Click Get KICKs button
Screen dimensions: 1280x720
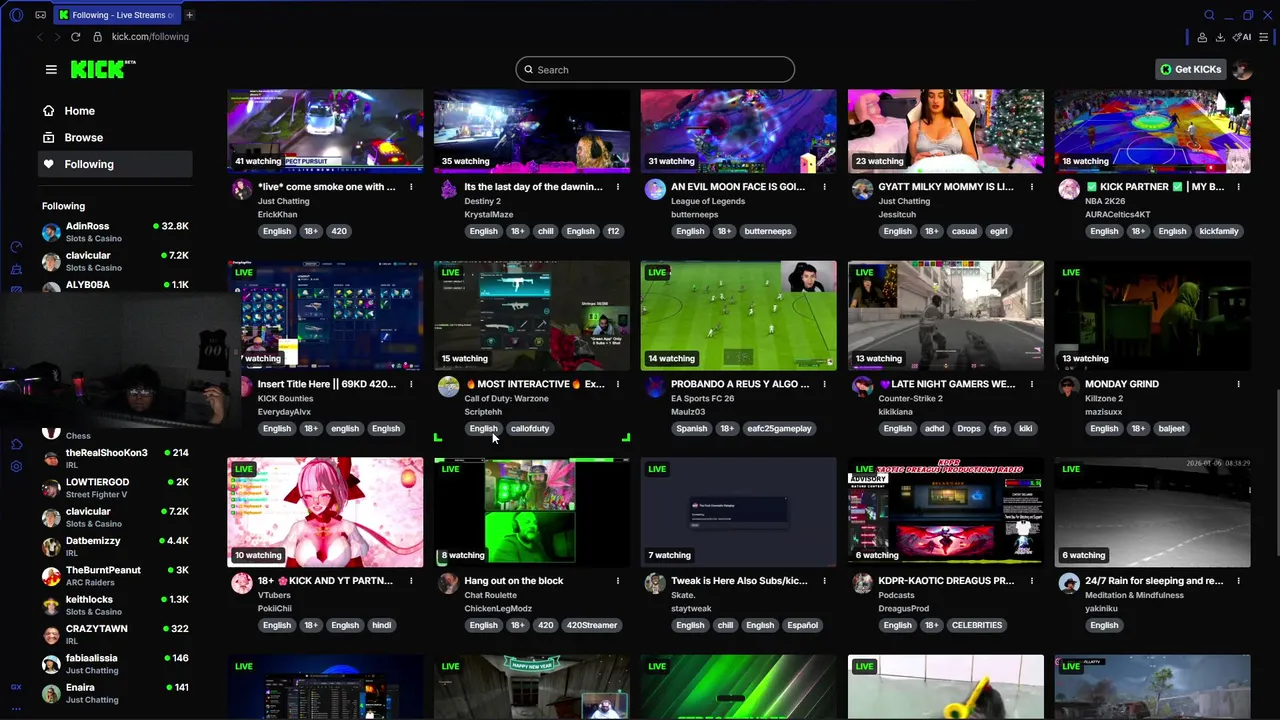pyautogui.click(x=1191, y=69)
